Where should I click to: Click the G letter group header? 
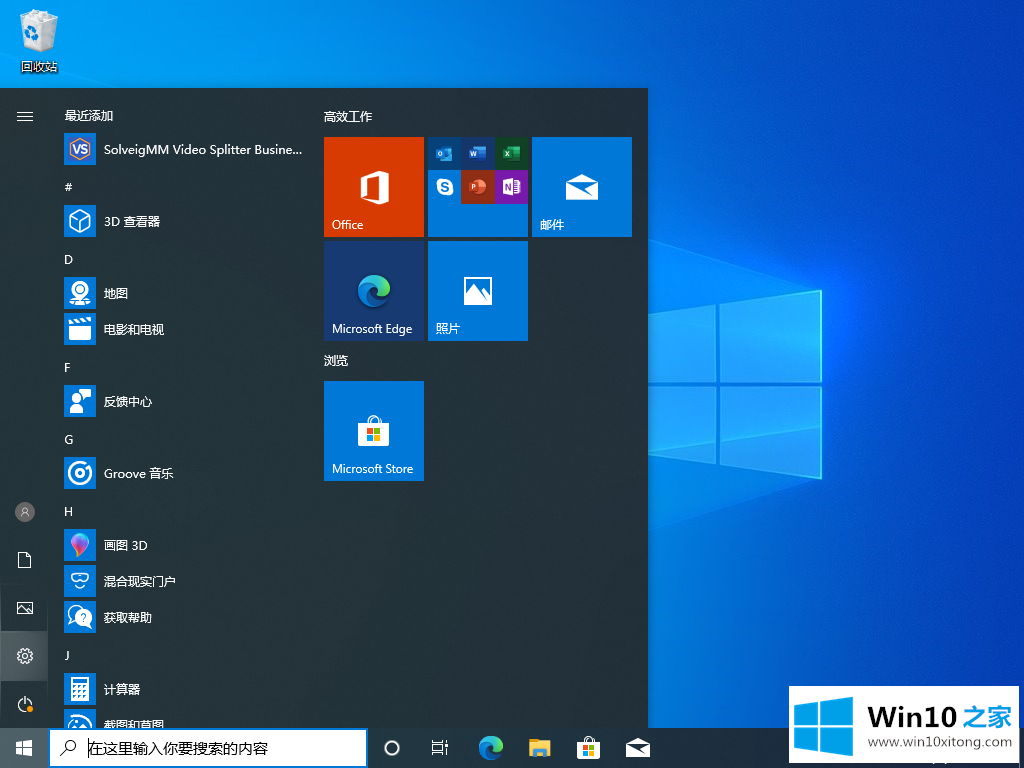tap(69, 440)
